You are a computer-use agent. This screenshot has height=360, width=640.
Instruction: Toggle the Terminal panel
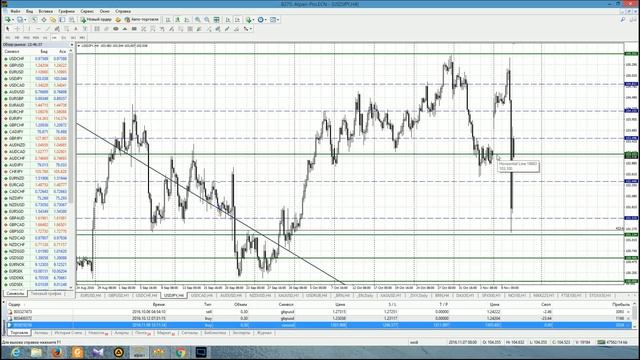point(62,20)
